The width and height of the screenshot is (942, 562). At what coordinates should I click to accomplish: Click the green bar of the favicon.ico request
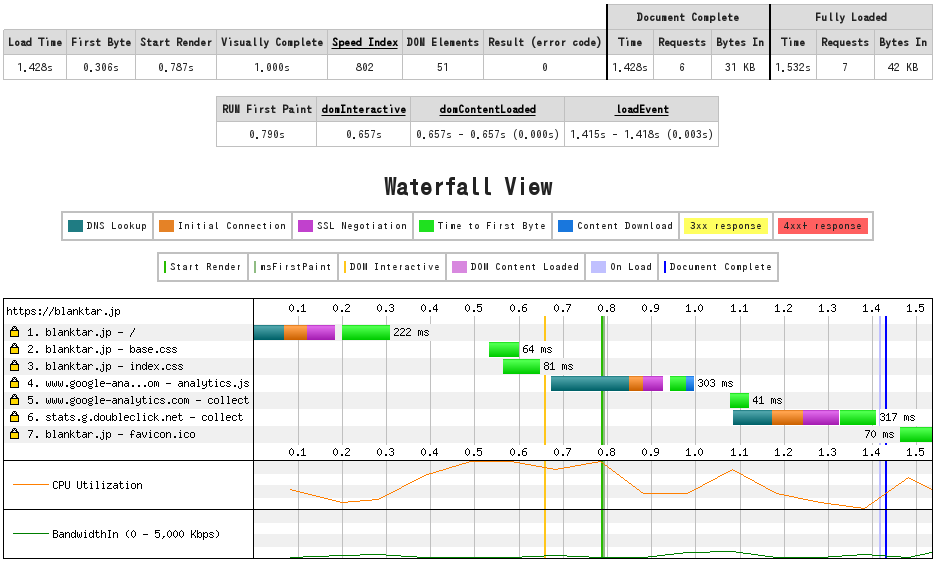915,434
